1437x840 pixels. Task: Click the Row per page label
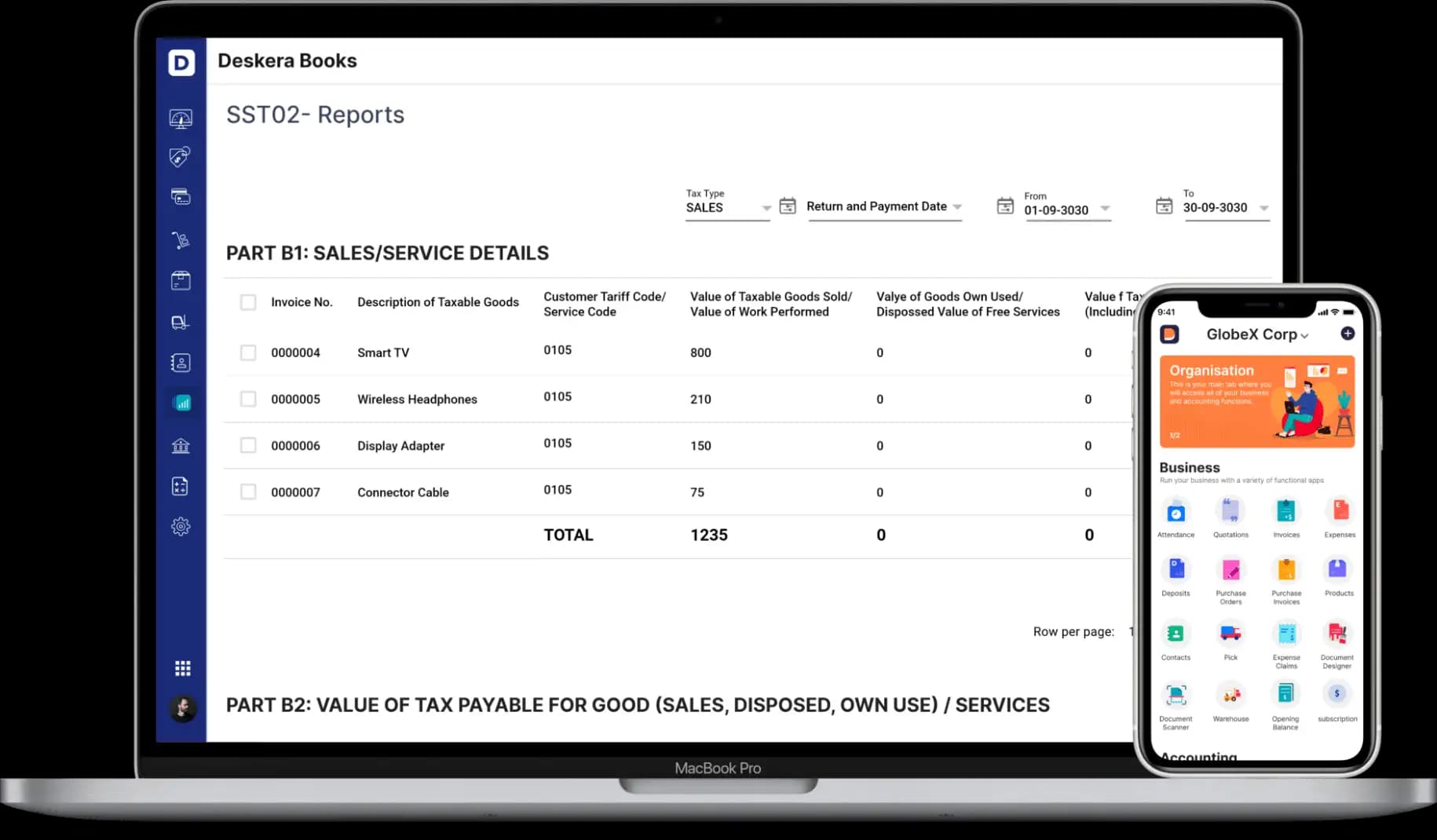(x=1073, y=631)
